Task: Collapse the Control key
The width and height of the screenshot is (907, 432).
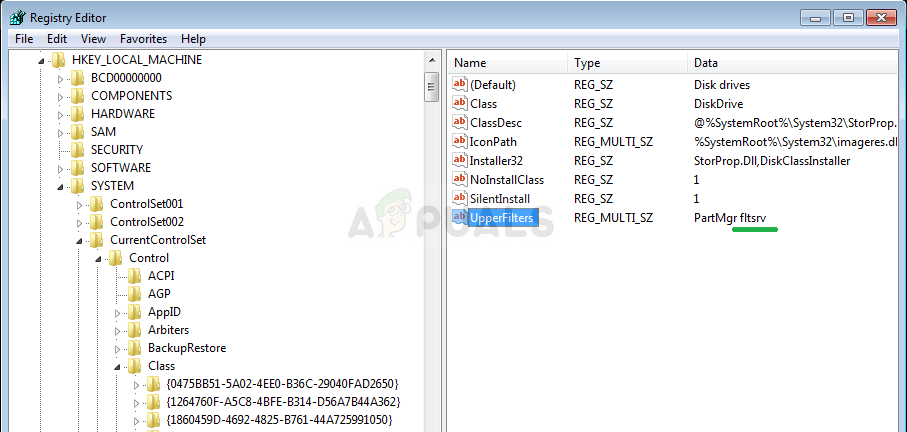Action: [98, 259]
